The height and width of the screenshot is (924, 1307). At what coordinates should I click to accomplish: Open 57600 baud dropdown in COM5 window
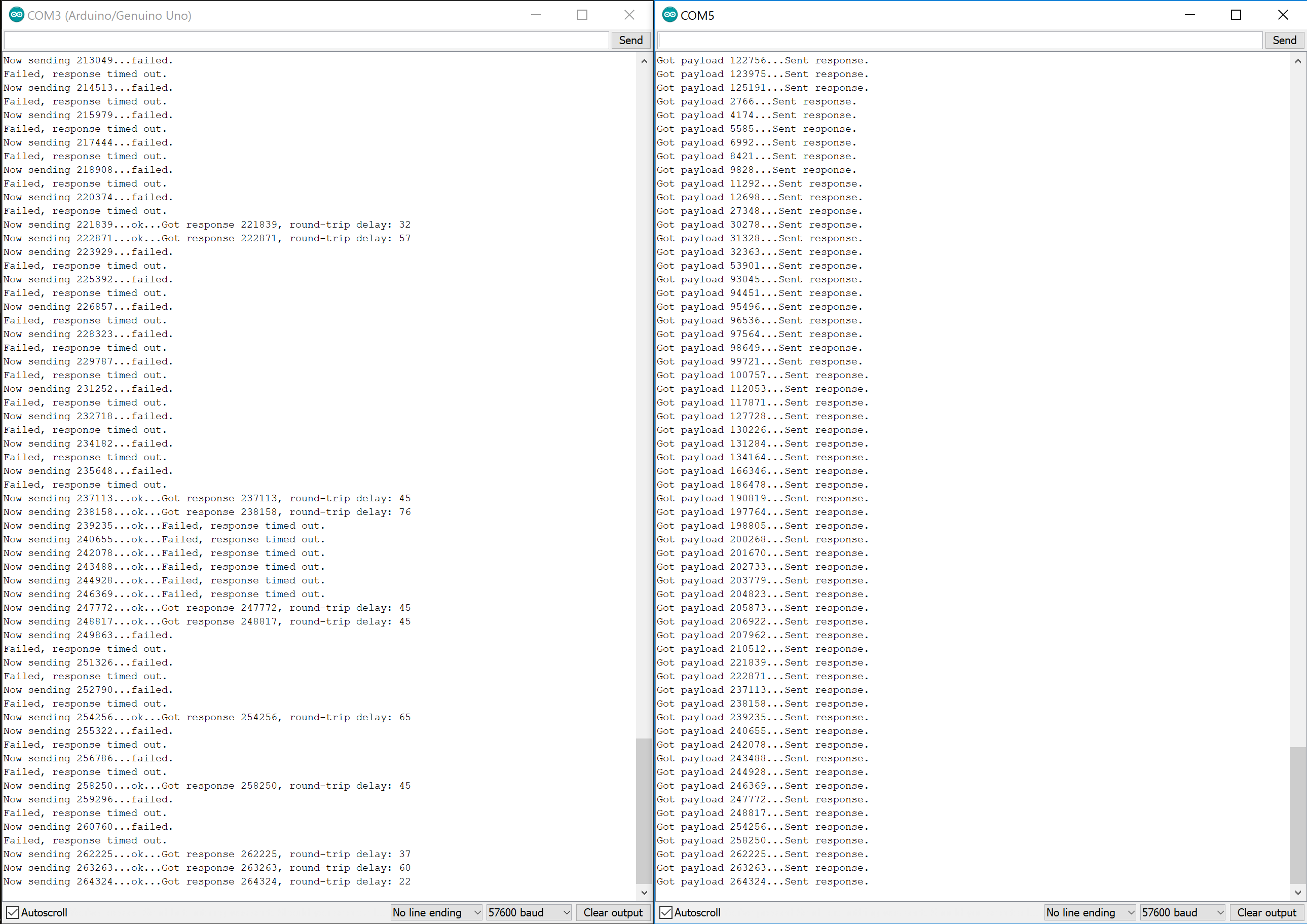click(1182, 912)
